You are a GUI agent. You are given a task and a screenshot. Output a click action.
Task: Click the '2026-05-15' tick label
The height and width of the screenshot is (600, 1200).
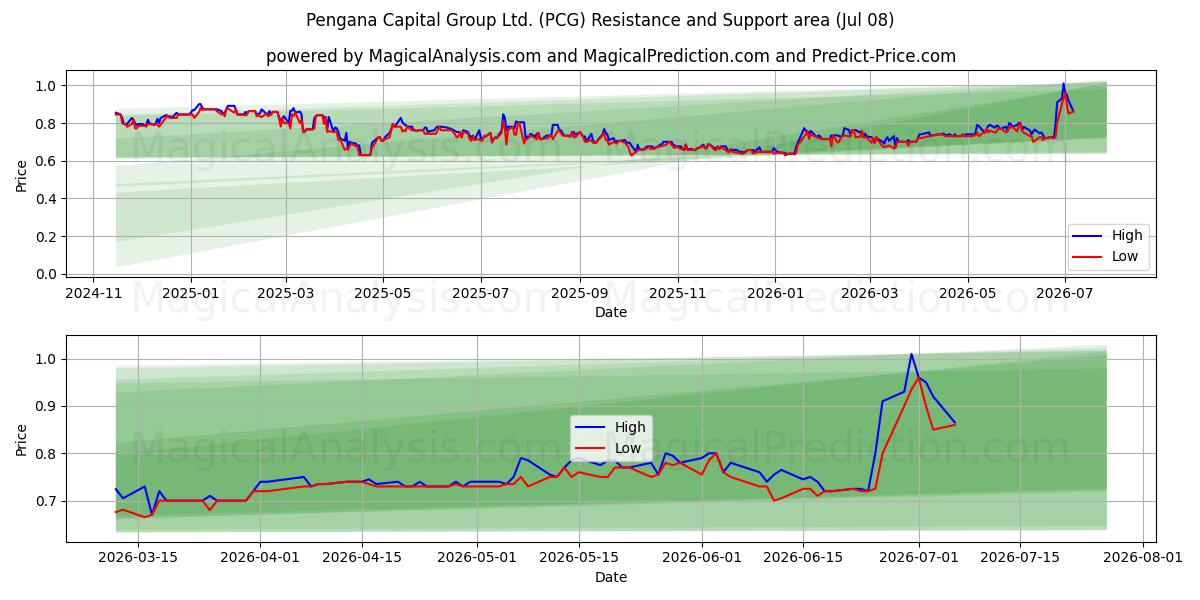579,558
